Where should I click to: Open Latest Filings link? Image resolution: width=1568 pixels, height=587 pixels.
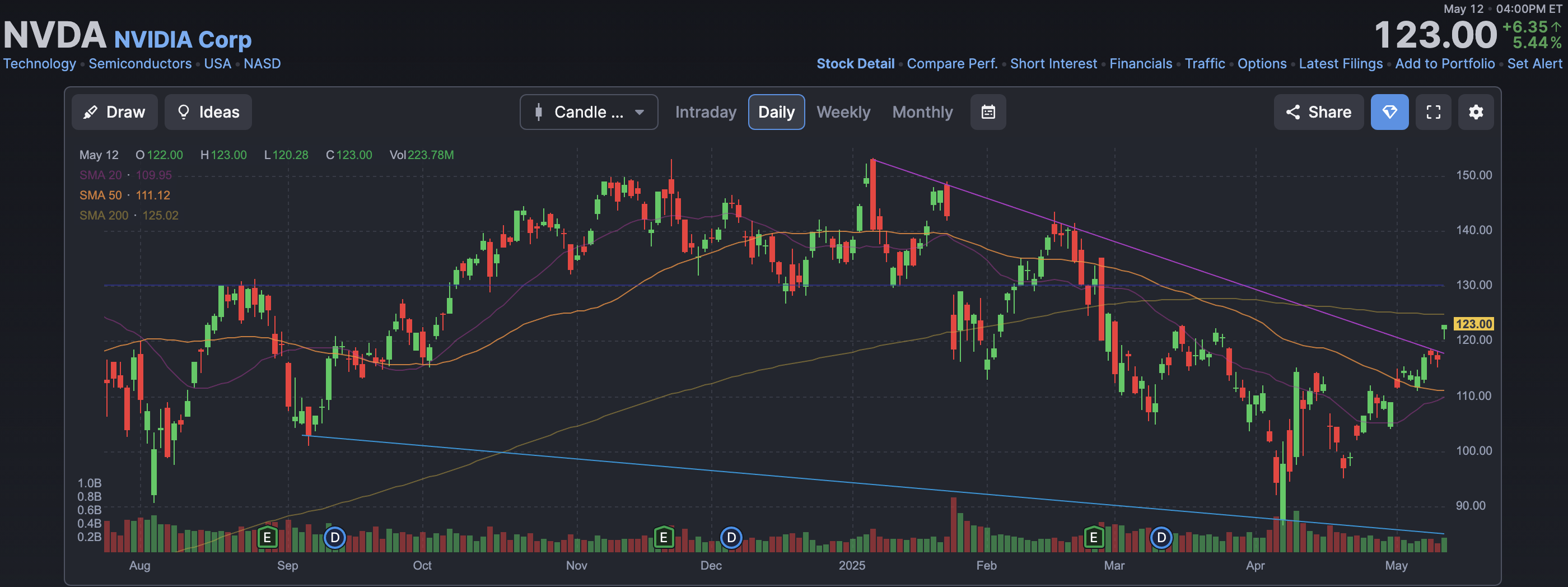[1340, 63]
